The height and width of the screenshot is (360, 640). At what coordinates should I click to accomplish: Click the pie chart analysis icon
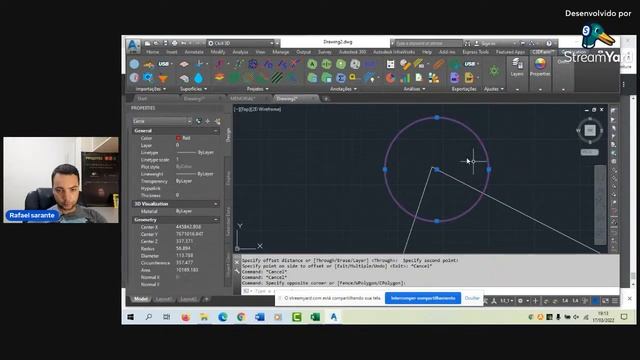coord(391,78)
